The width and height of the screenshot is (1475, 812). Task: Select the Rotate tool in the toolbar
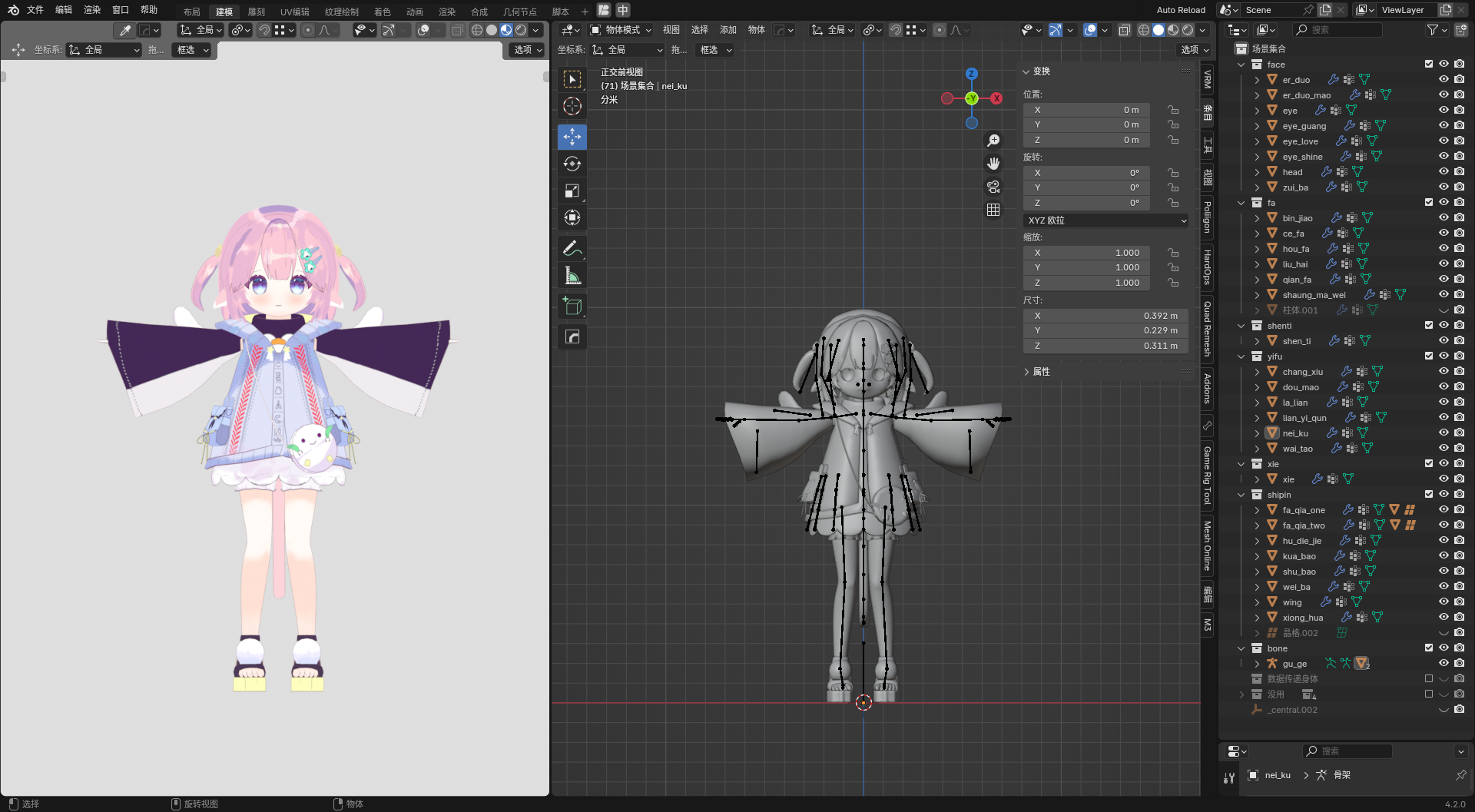coord(572,164)
